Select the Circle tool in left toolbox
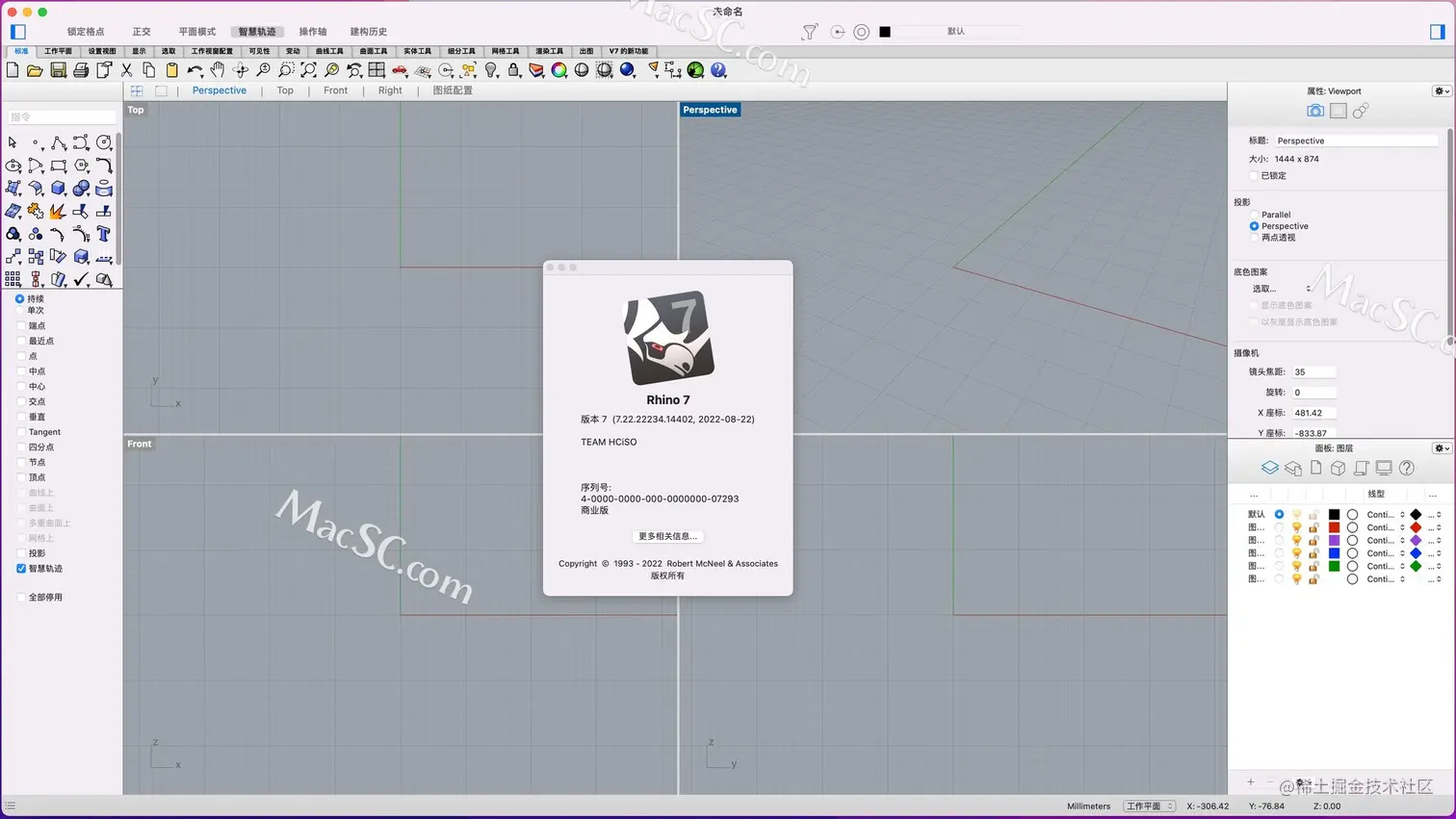This screenshot has width=1456, height=819. [x=104, y=142]
